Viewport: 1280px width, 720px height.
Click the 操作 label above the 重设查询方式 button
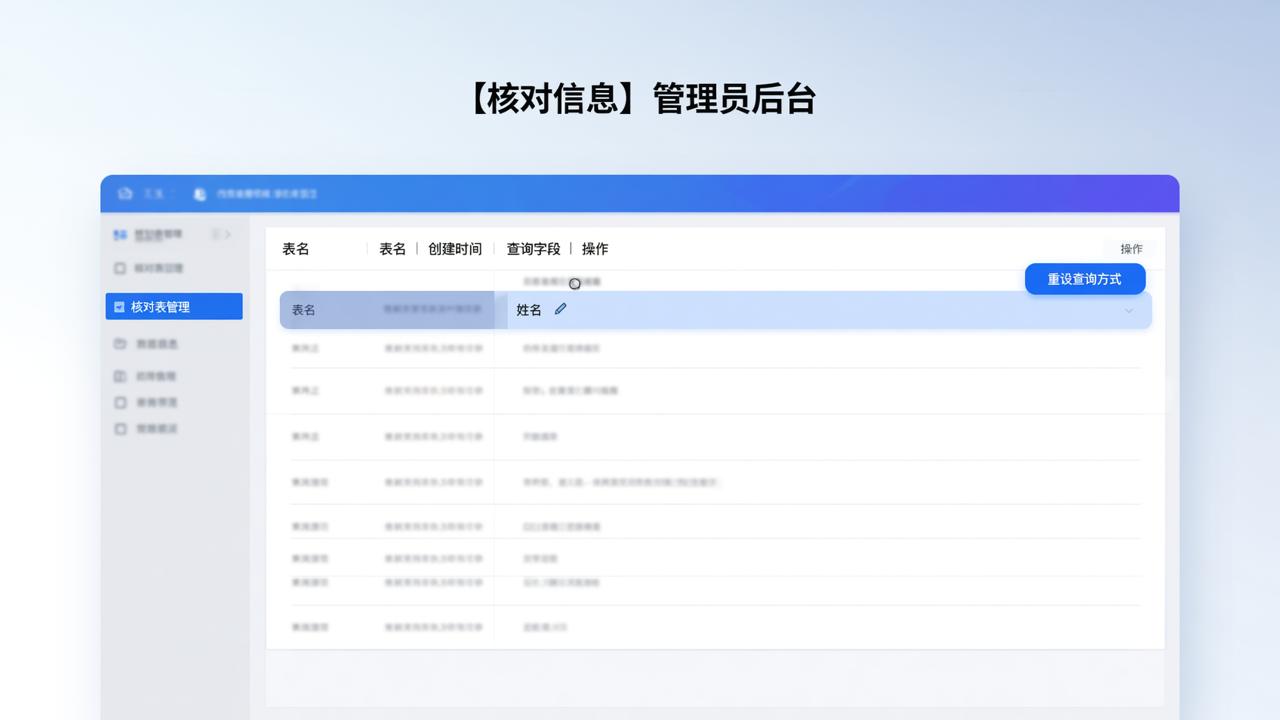coord(1131,249)
